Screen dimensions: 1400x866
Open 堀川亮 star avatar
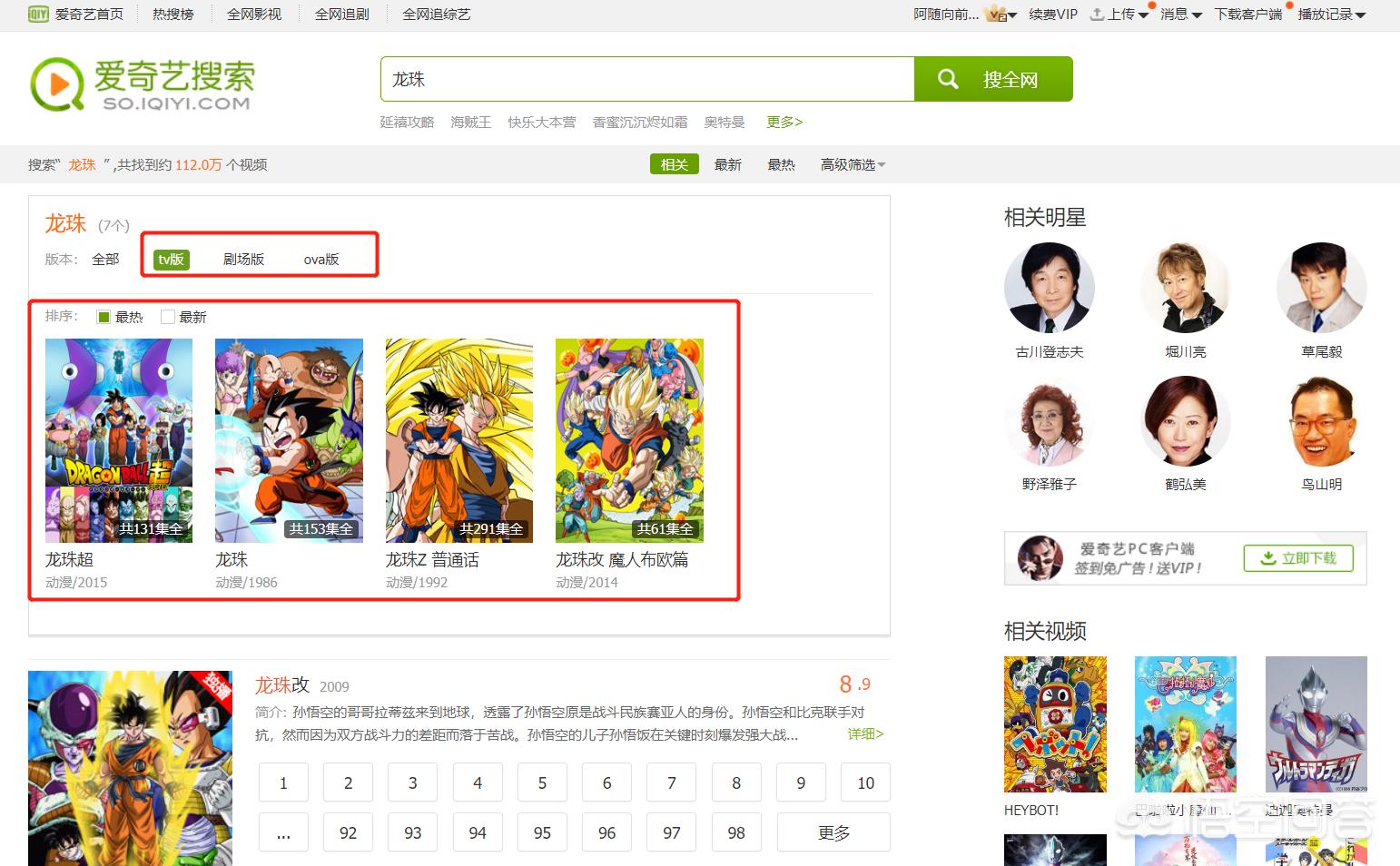click(1185, 288)
